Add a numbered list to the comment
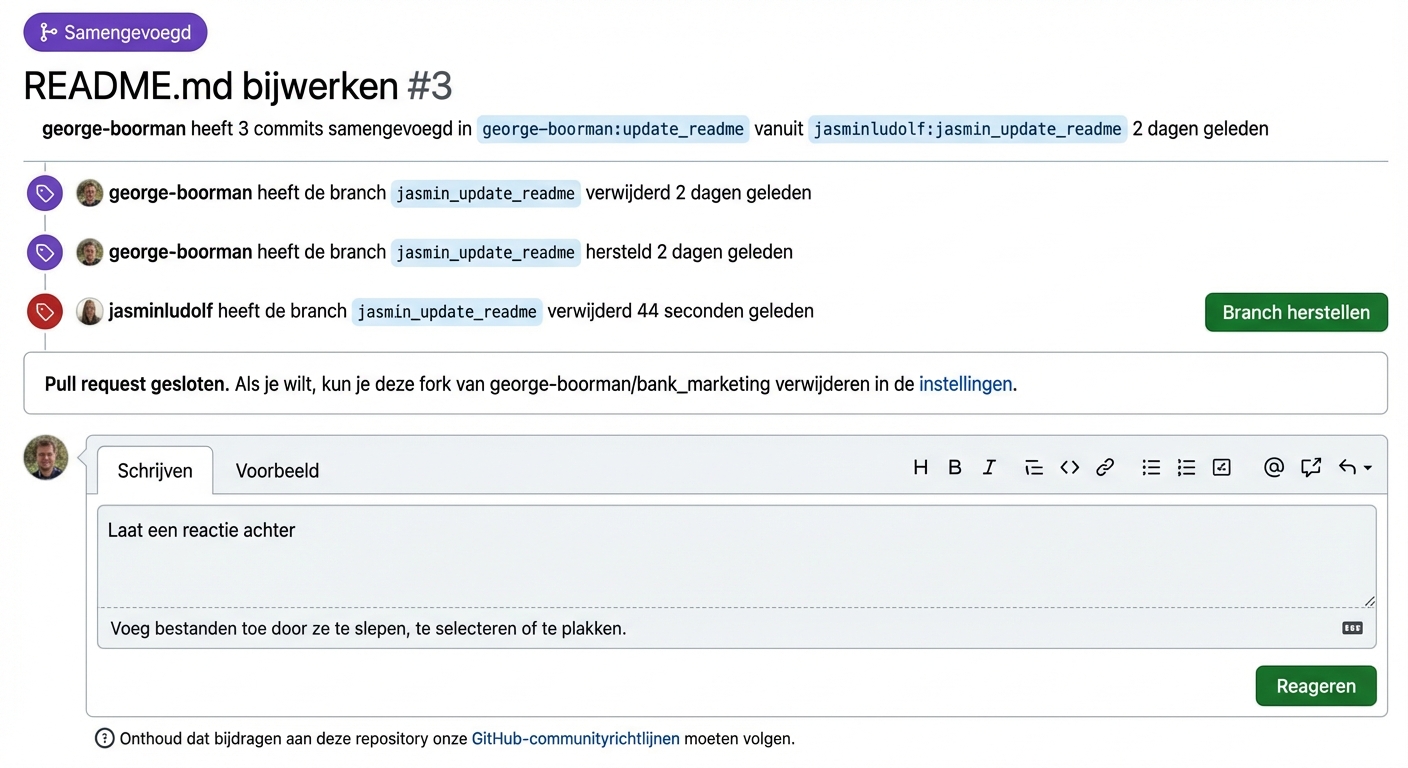This screenshot has width=1408, height=768. tap(1186, 467)
